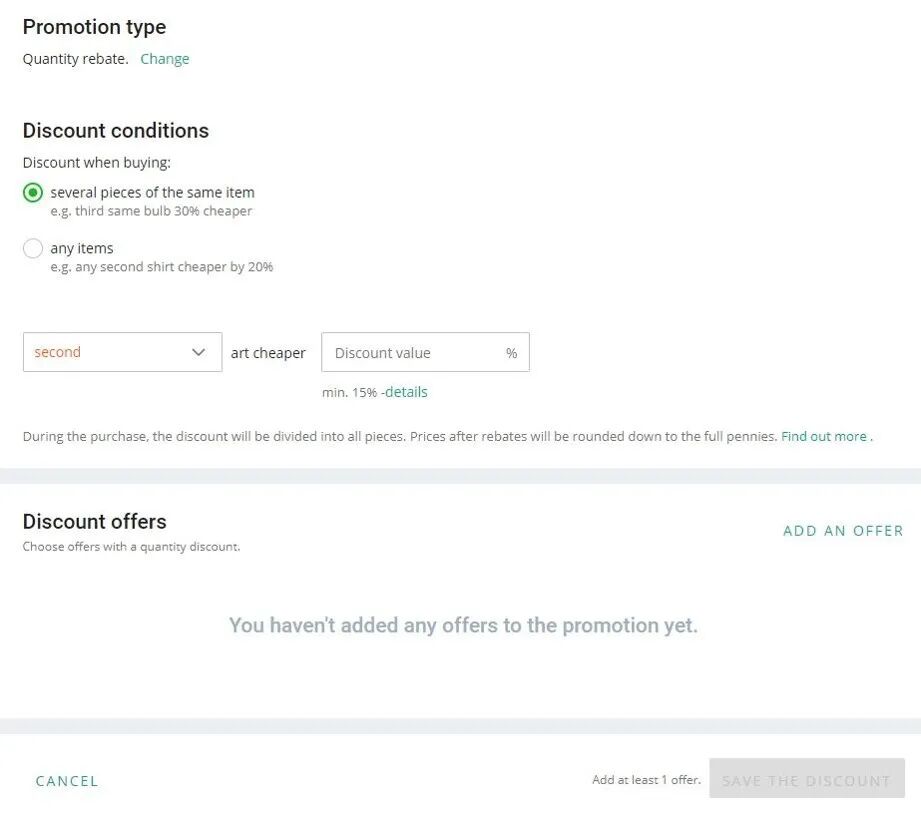Click the 'art cheaper' label
Screen dimensions: 921x818
click(268, 353)
